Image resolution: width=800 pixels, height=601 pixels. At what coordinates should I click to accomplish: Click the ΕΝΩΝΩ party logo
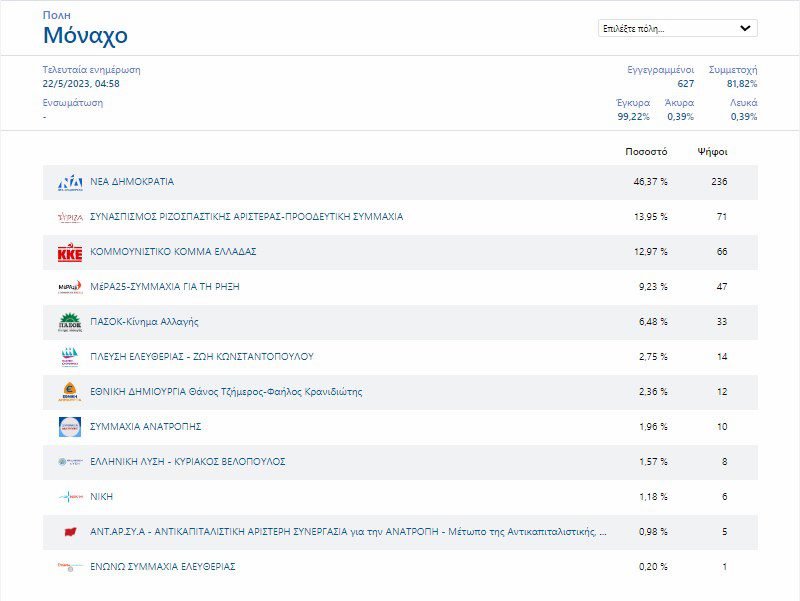pos(70,566)
